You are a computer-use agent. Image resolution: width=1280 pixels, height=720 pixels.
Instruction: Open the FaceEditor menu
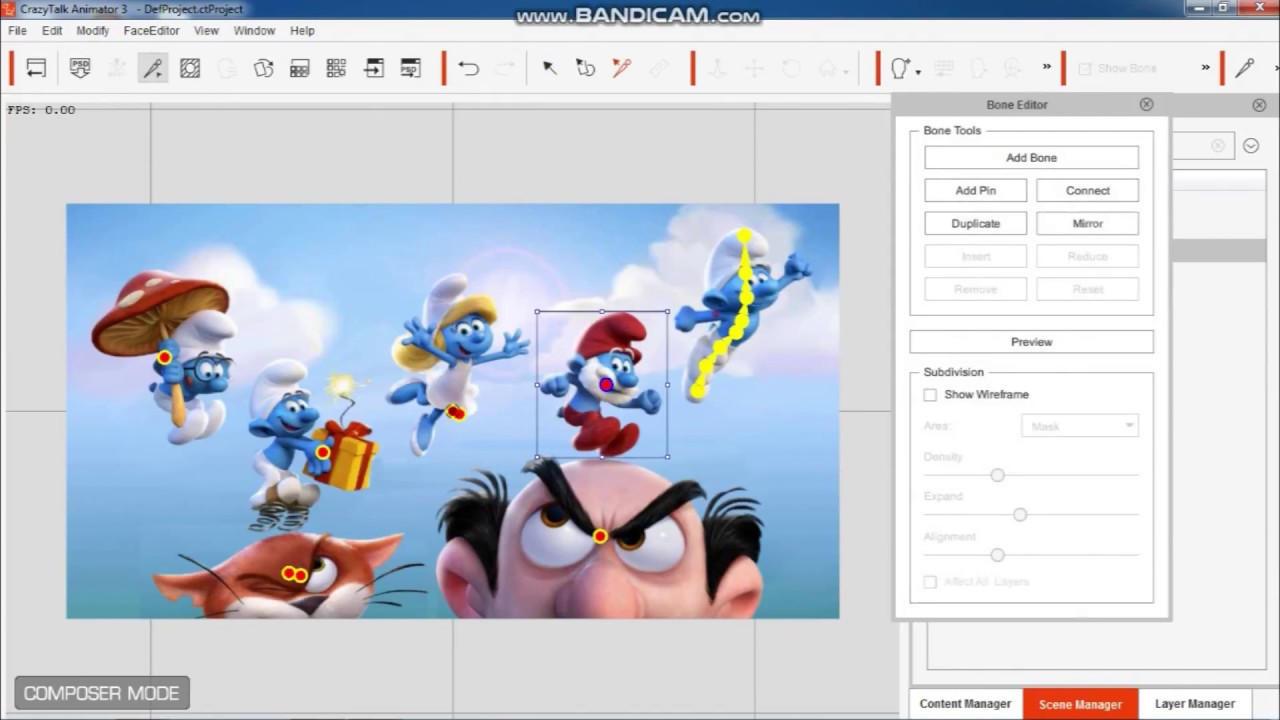pyautogui.click(x=152, y=31)
